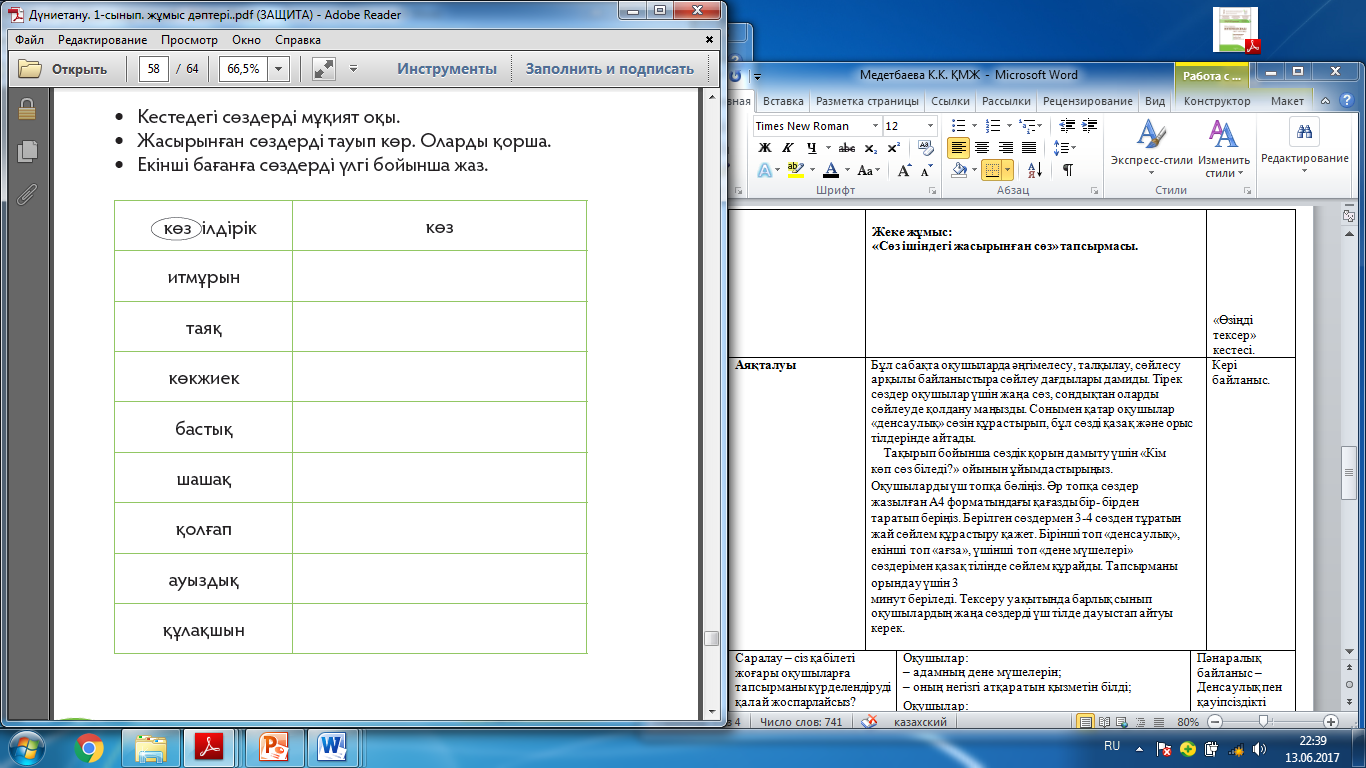1366x768 pixels.
Task: Click the decrease indent icon
Action: pos(1066,126)
